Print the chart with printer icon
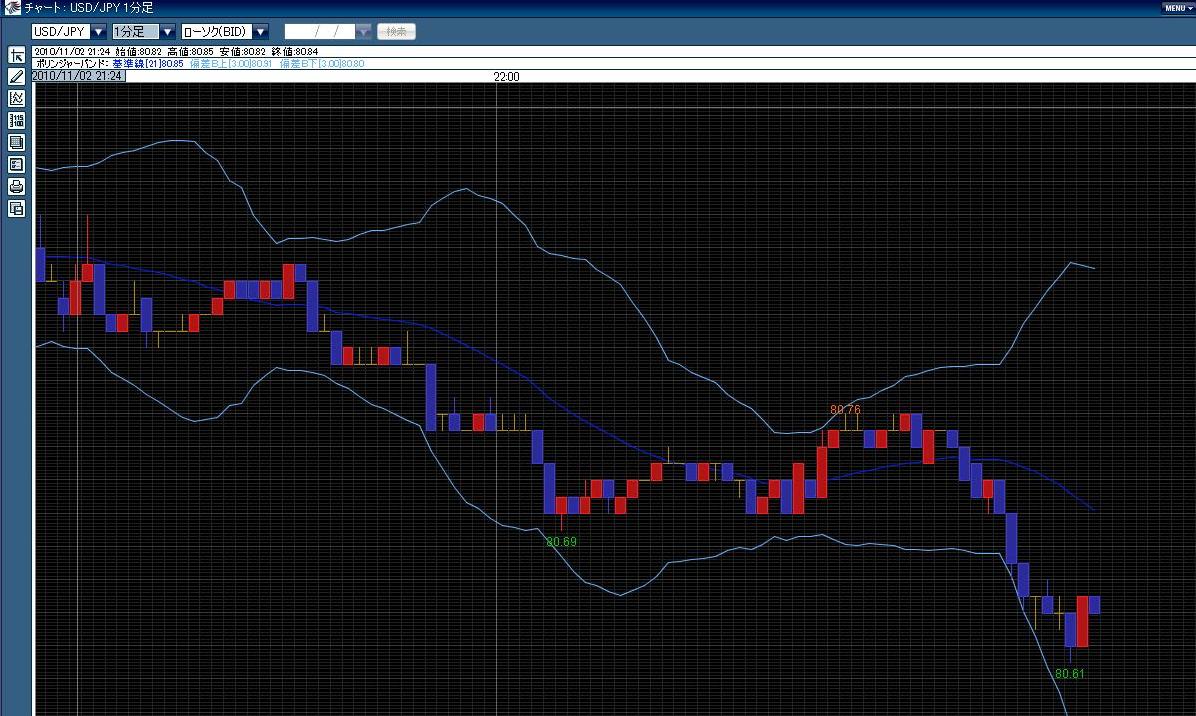1196x716 pixels. point(16,187)
